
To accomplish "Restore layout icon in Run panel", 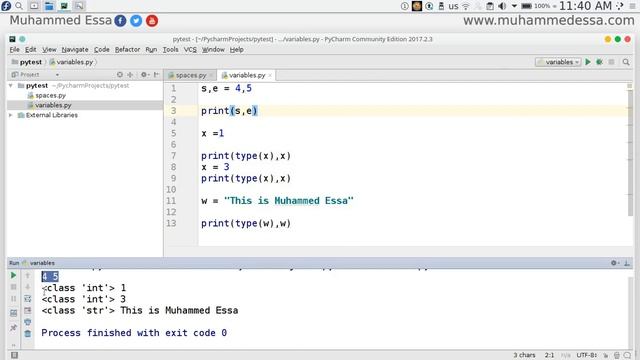I will 13,313.
